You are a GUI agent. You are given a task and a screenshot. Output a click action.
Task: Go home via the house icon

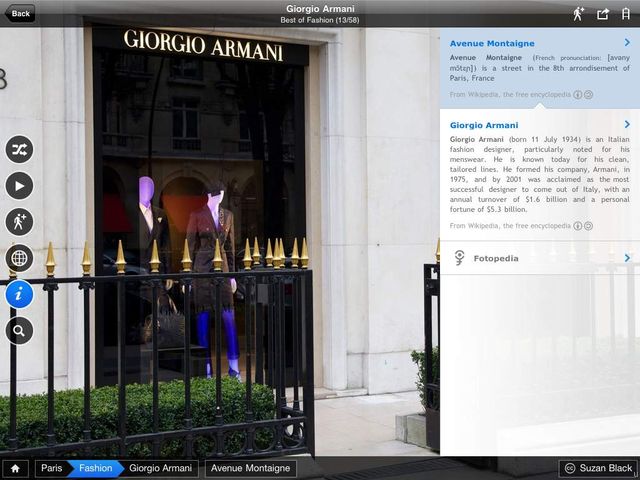[x=14, y=468]
